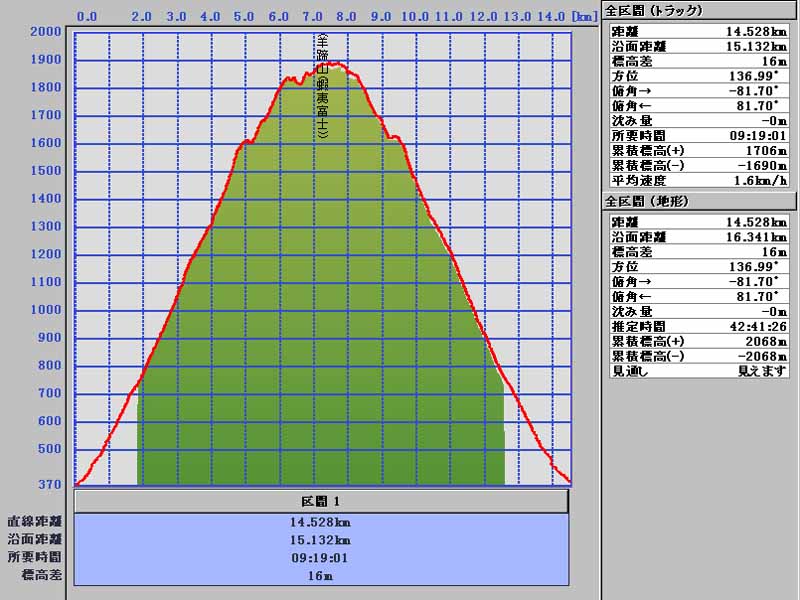
Task: Click the terrain 沿面距離 16.341km row
Action: point(697,236)
